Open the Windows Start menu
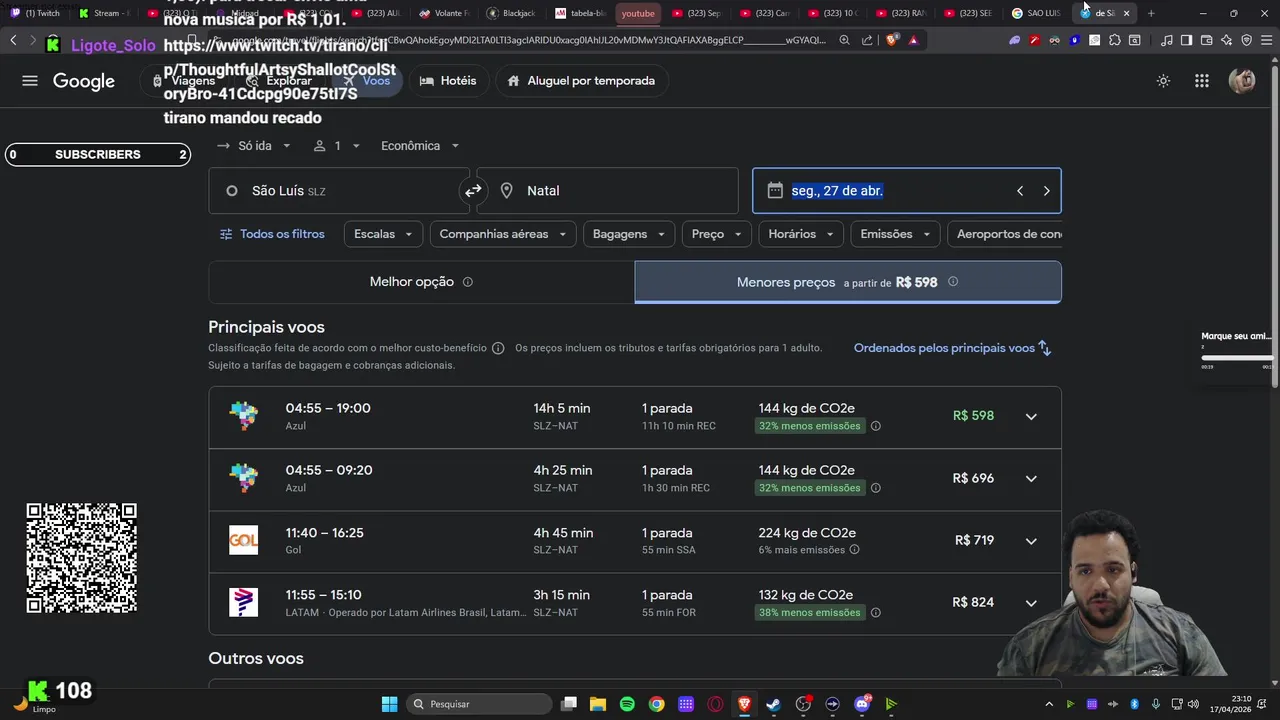1280x720 pixels. click(389, 704)
